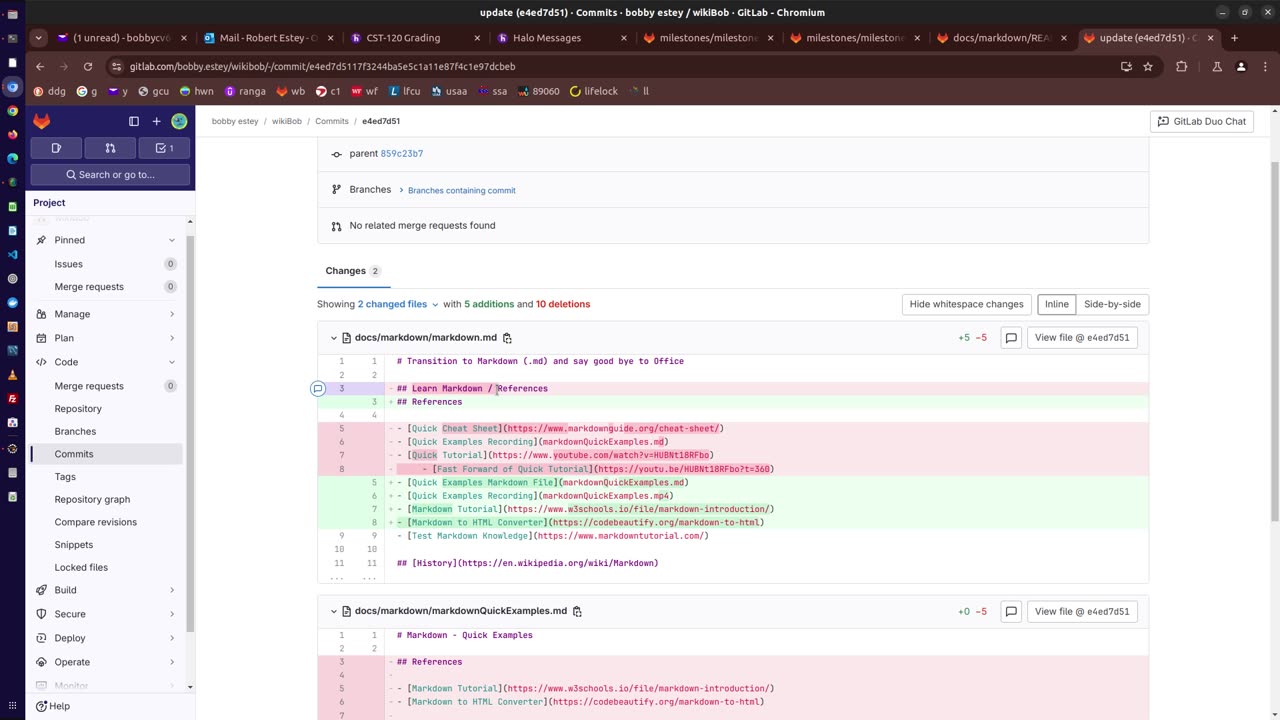The height and width of the screenshot is (720, 1280).
Task: Add comment on diff line 3
Action: (318, 388)
